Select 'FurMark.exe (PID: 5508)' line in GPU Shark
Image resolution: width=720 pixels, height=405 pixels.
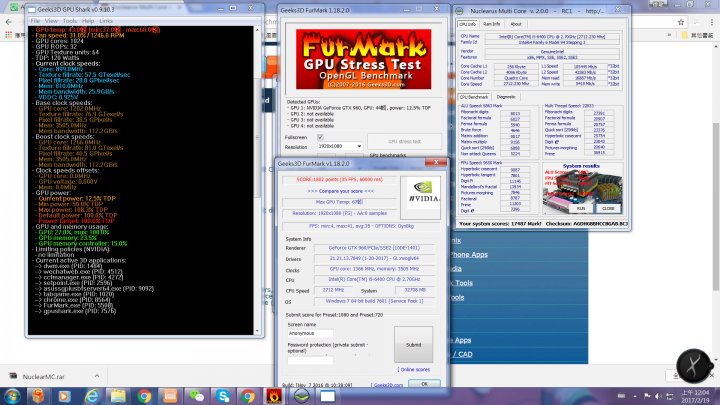pos(75,305)
